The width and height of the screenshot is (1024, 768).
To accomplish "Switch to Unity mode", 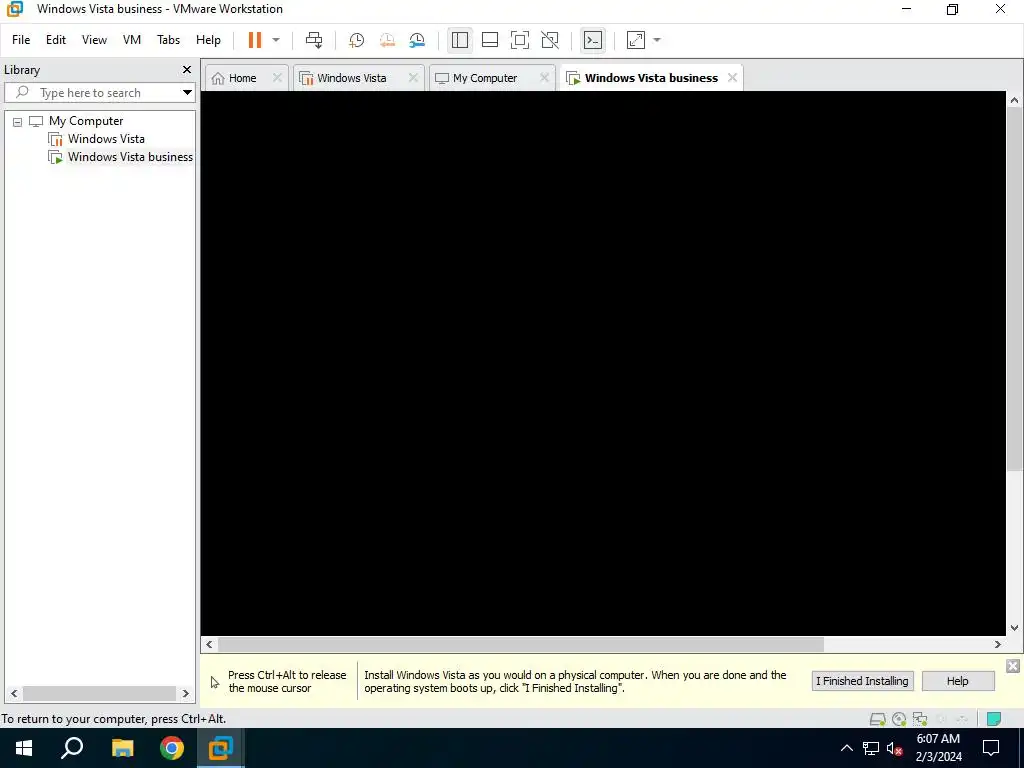I will coord(550,40).
